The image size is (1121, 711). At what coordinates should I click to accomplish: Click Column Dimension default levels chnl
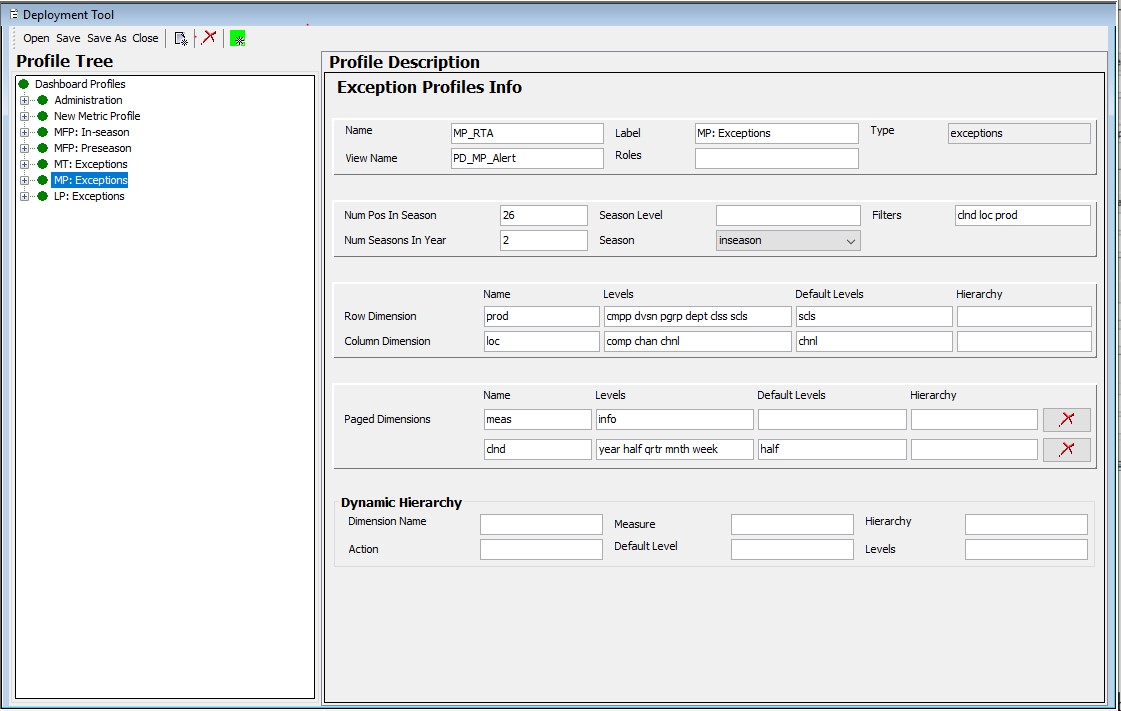pyautogui.click(x=874, y=342)
